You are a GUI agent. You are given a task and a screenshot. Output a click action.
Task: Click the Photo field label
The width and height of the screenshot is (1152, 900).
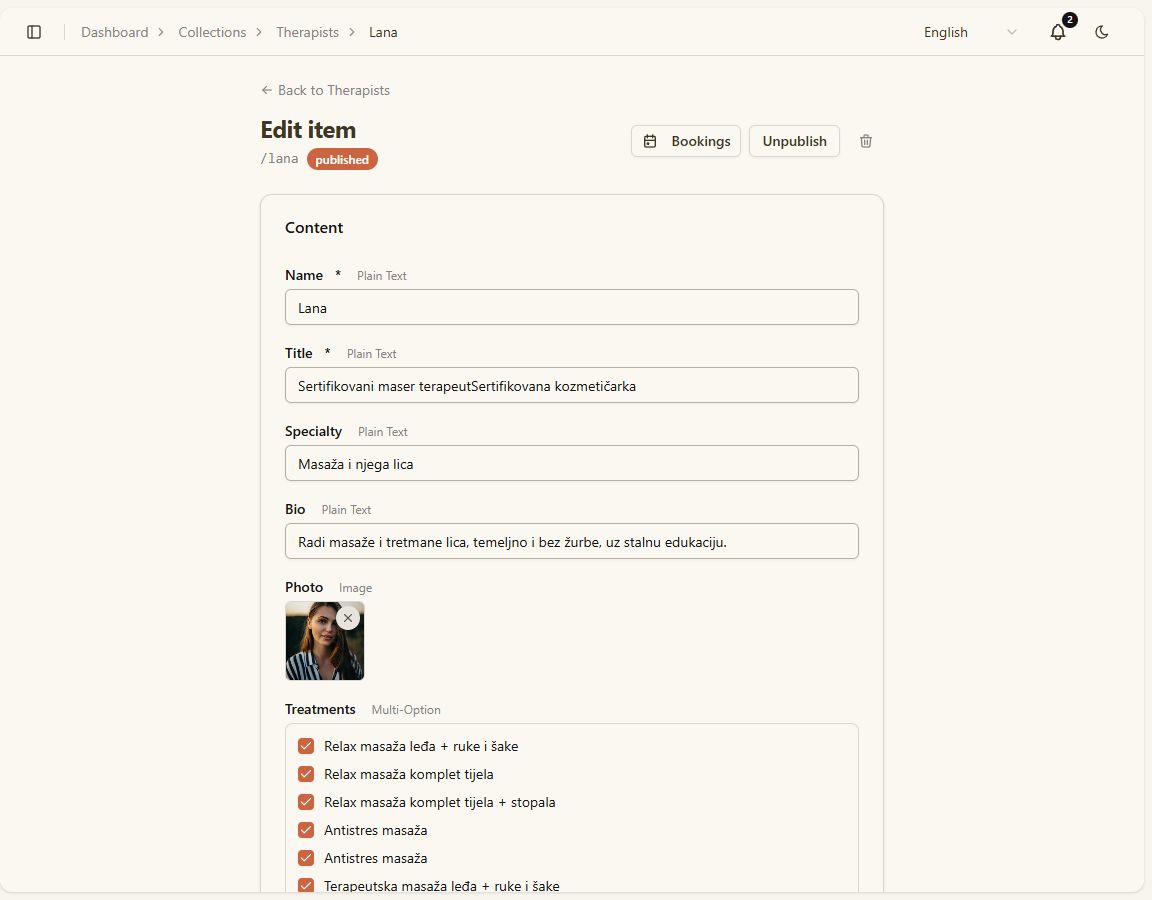tap(304, 587)
